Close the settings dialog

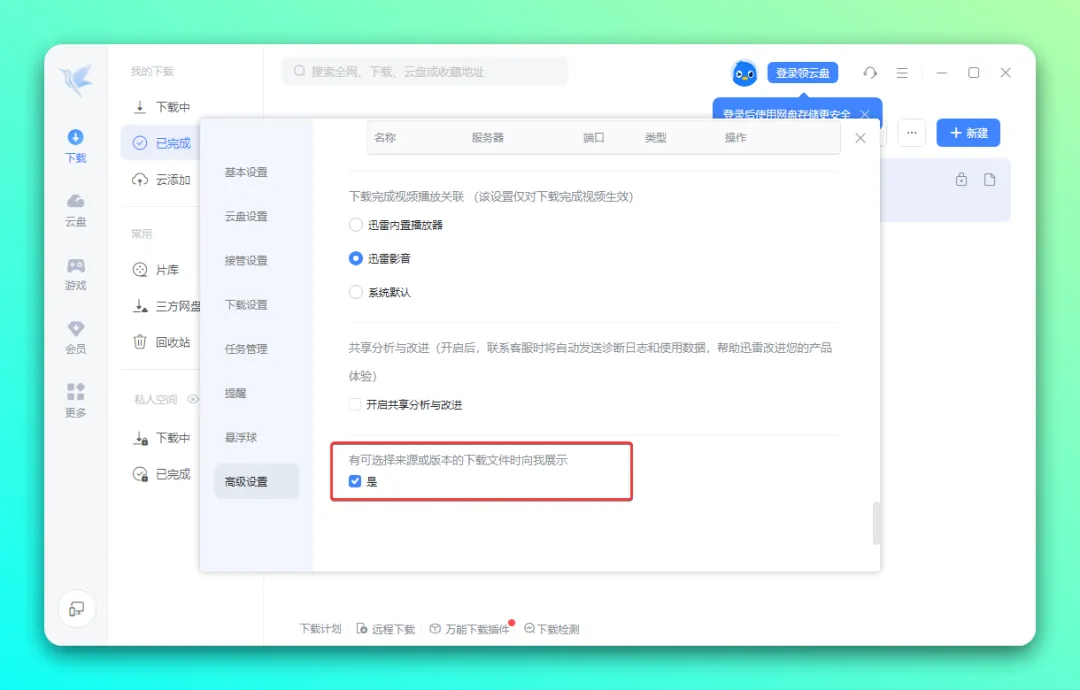pos(860,138)
